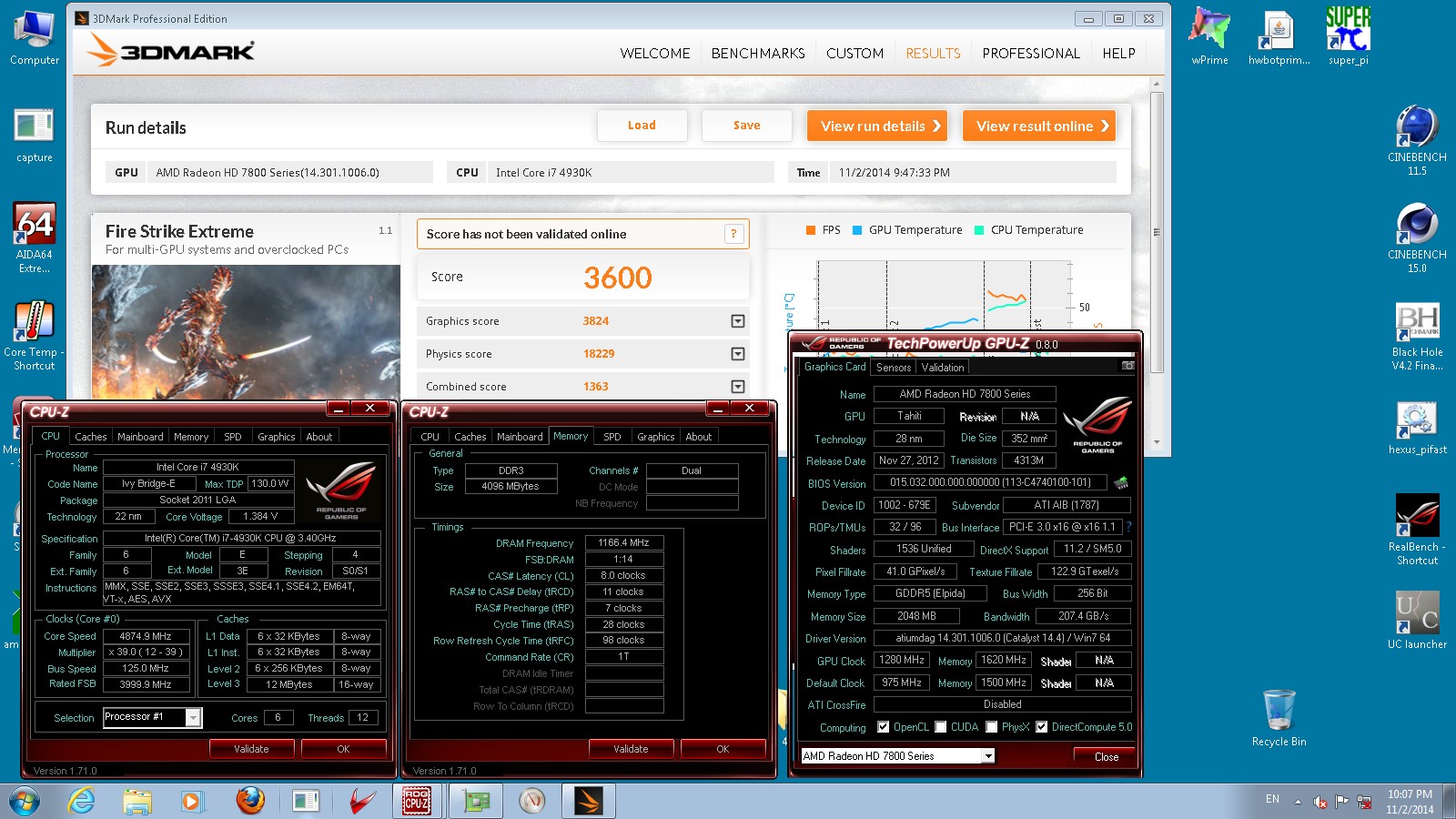Open hexus_pifast desktop icon
Image resolution: width=1456 pixels, height=819 pixels.
coord(1417,427)
